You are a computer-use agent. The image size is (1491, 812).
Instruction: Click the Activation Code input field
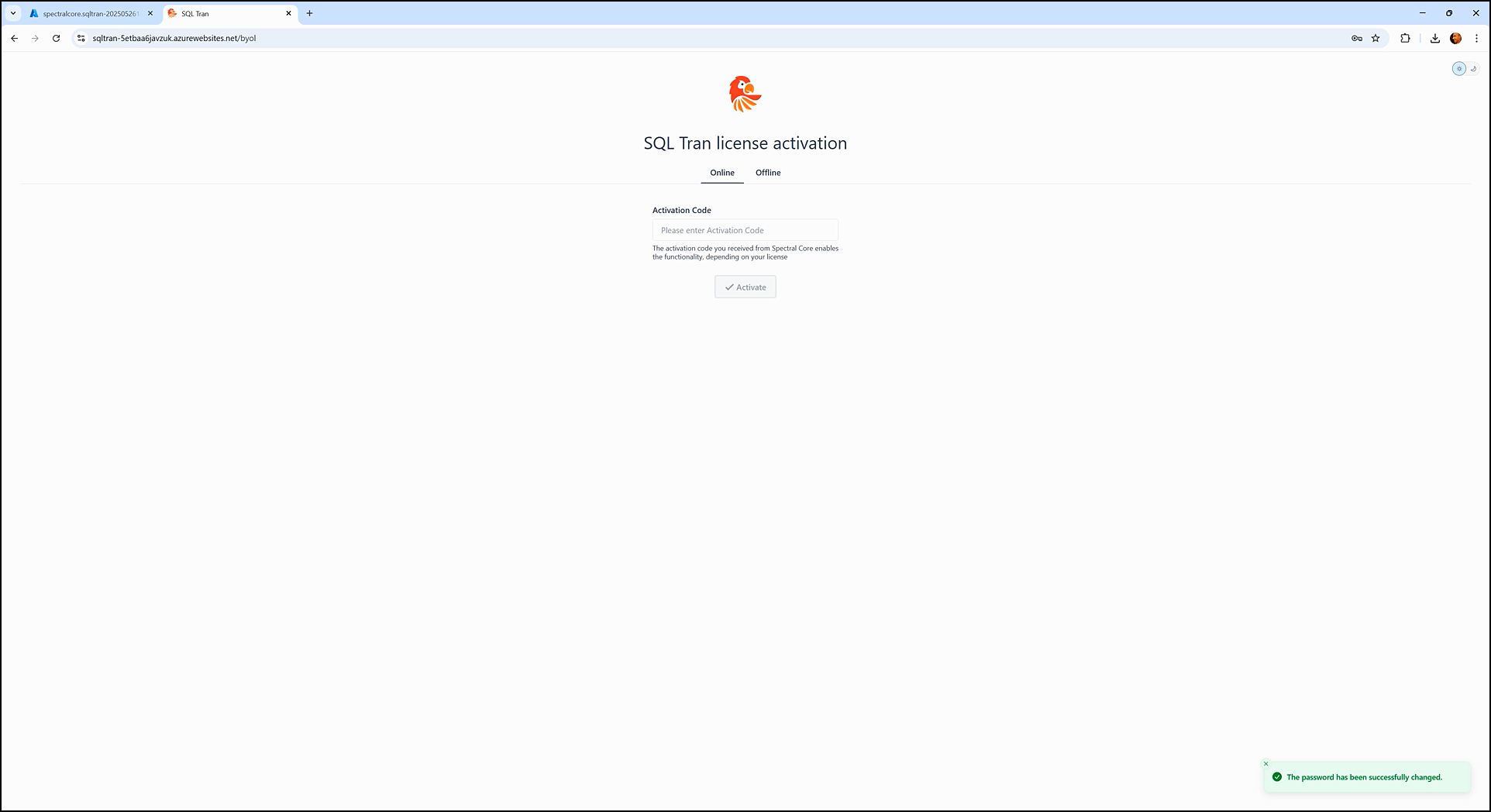745,230
